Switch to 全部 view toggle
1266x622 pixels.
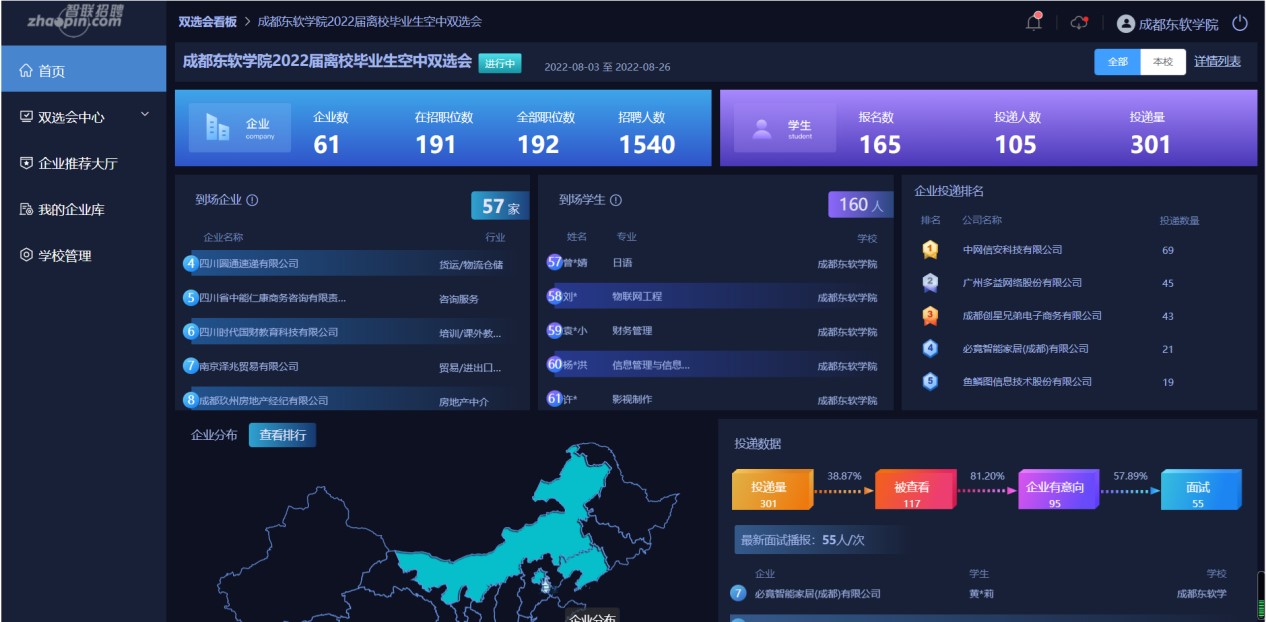[1117, 62]
